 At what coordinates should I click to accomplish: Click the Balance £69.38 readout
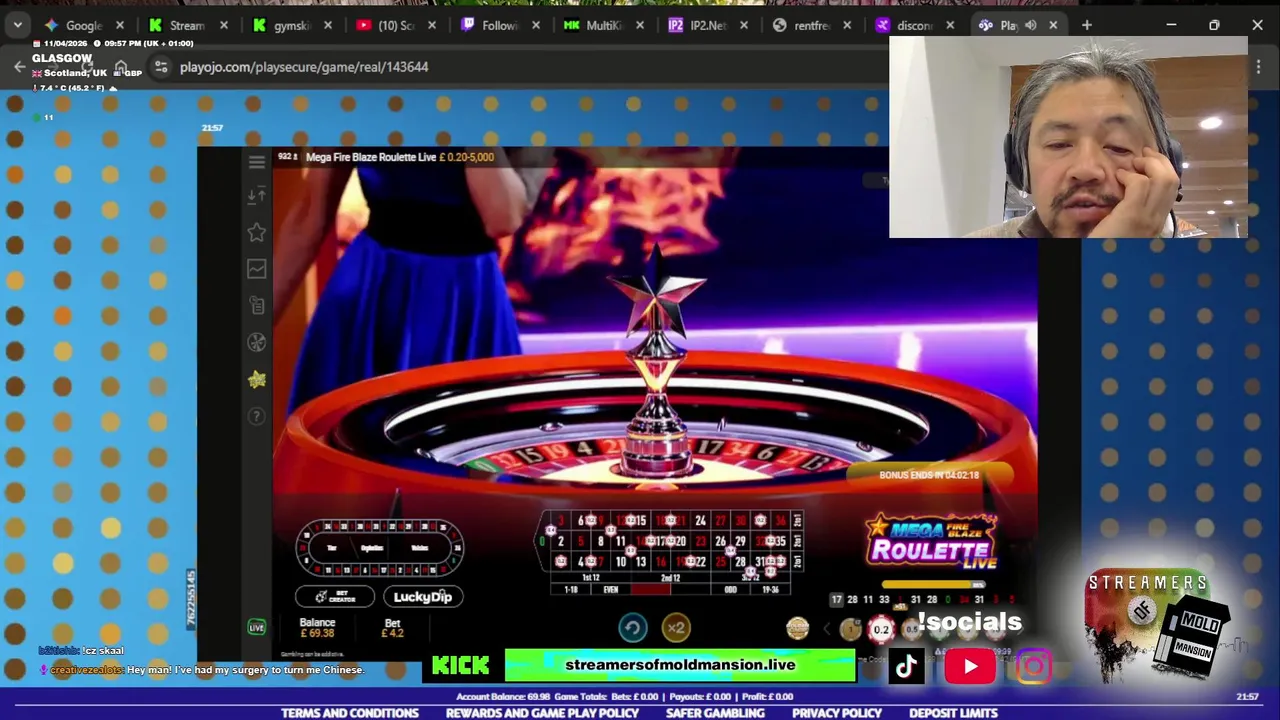tap(317, 627)
